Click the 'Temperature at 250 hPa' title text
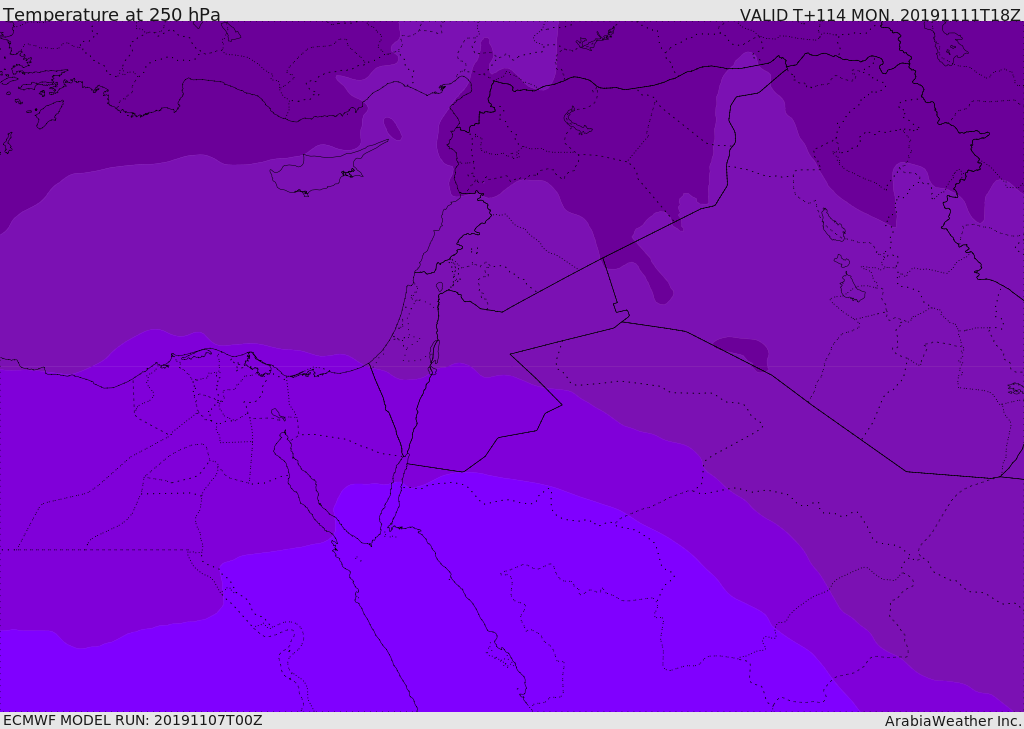The width and height of the screenshot is (1024, 729). click(x=112, y=14)
